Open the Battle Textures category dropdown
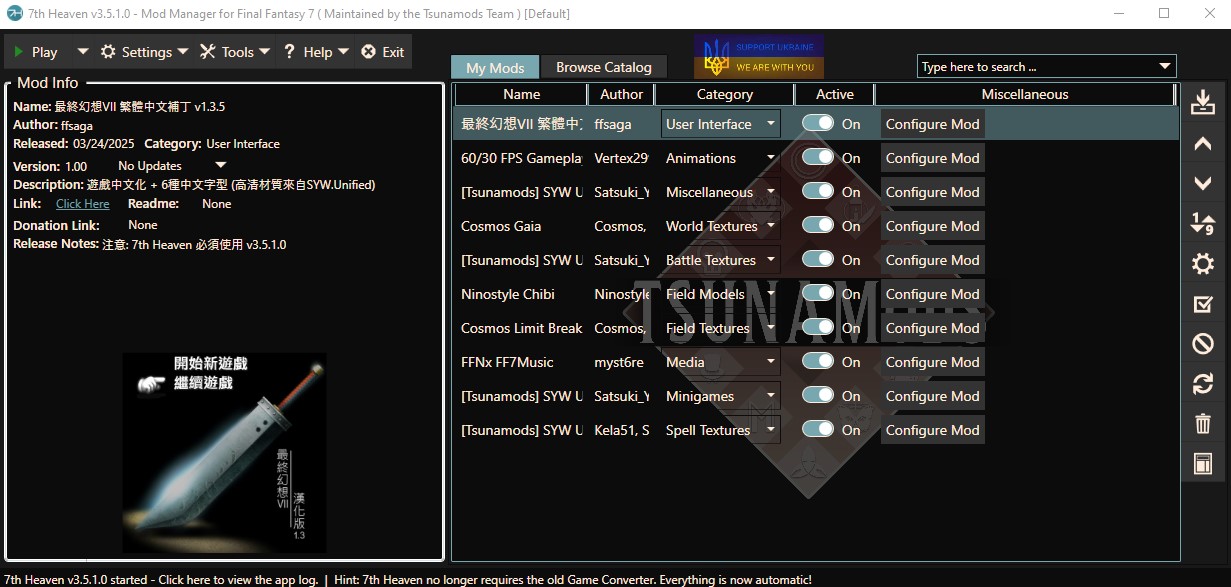 click(721, 260)
